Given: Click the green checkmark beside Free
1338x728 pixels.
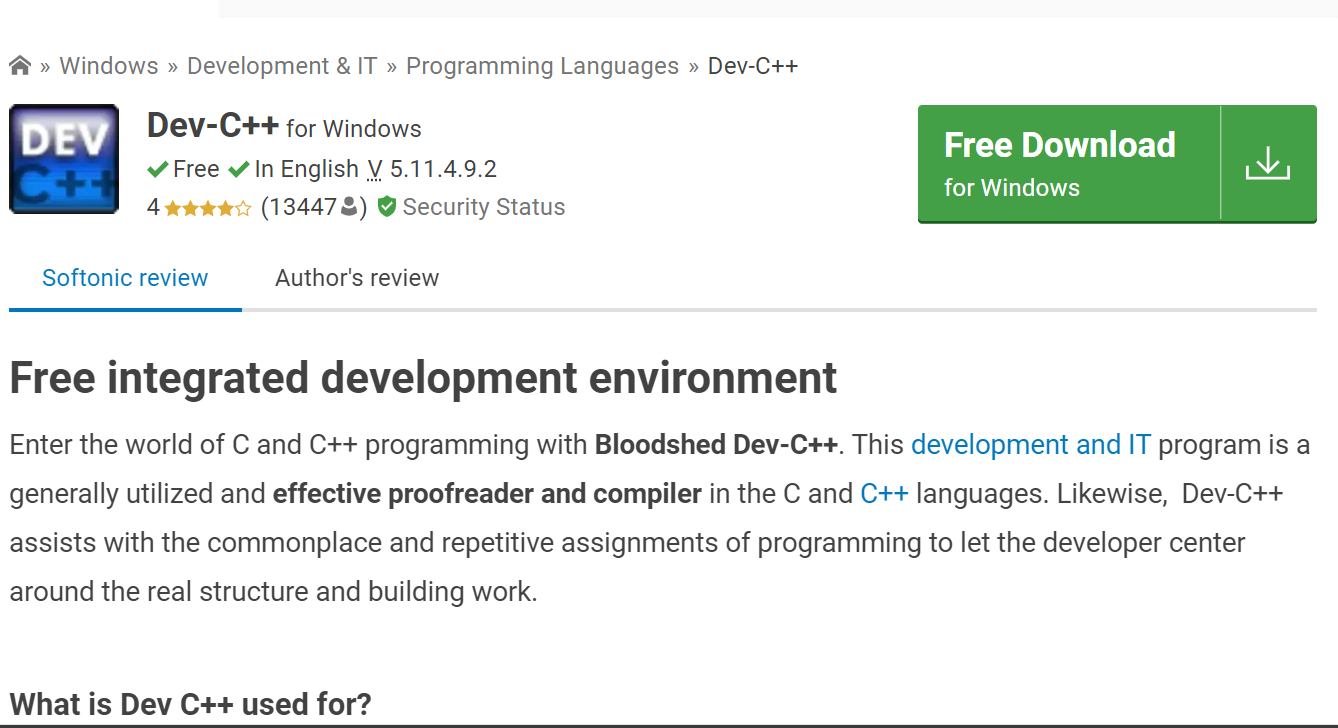Looking at the screenshot, I should click(157, 168).
